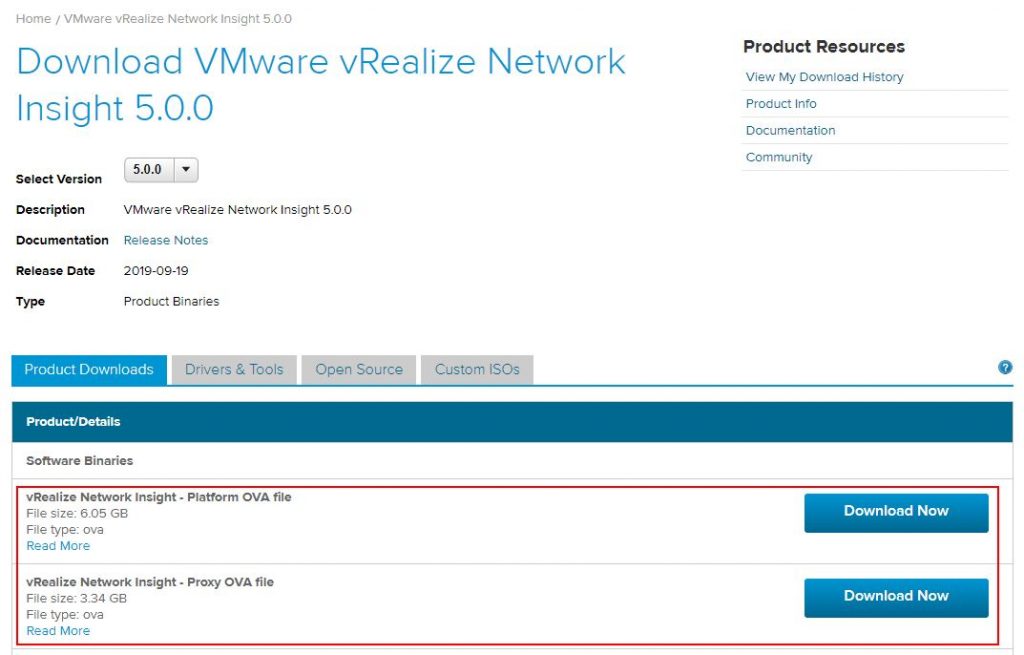Click the blue help question mark icon
The image size is (1024, 655).
click(1005, 367)
